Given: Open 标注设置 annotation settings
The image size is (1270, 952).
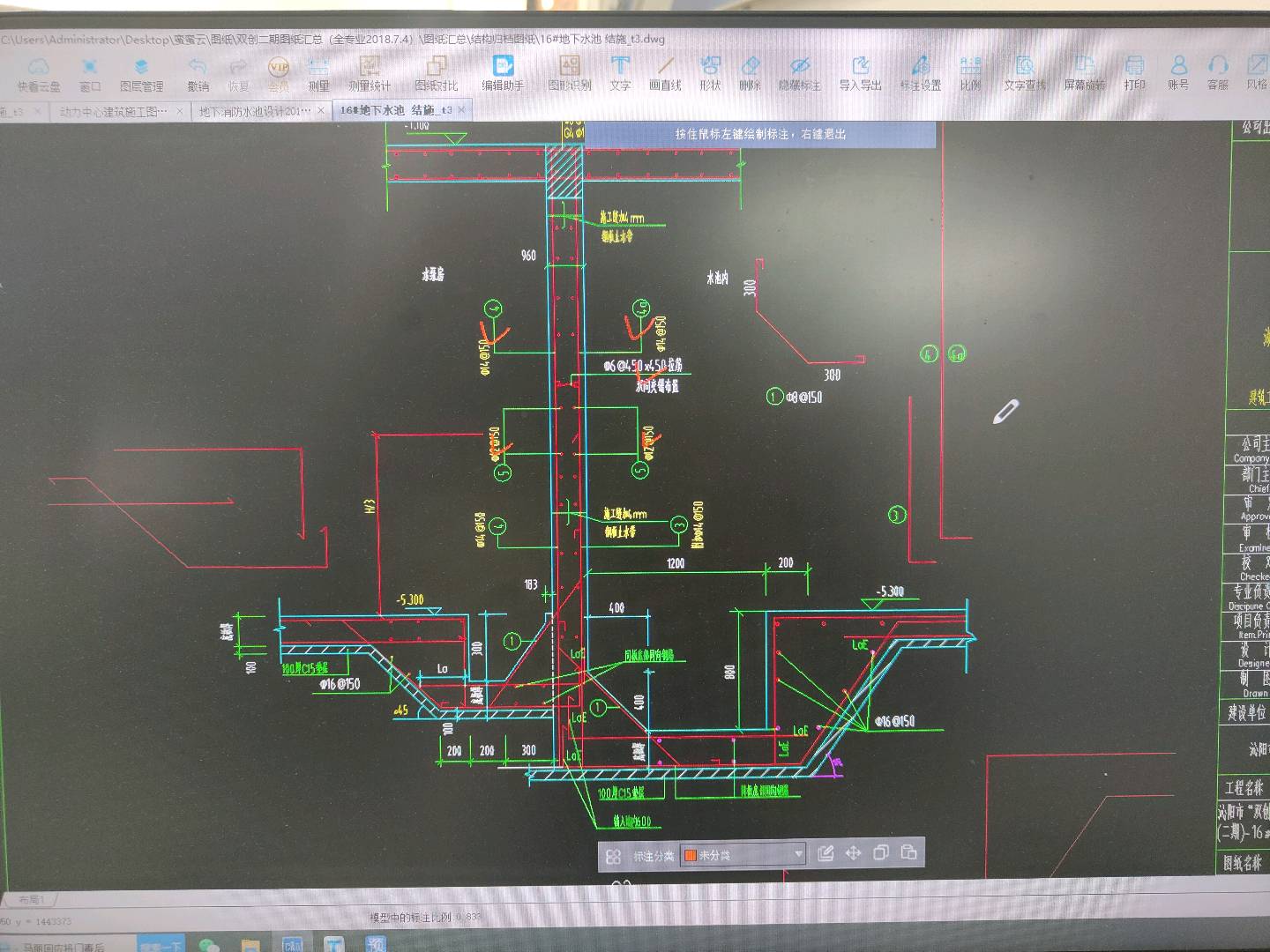Looking at the screenshot, I should 921,74.
